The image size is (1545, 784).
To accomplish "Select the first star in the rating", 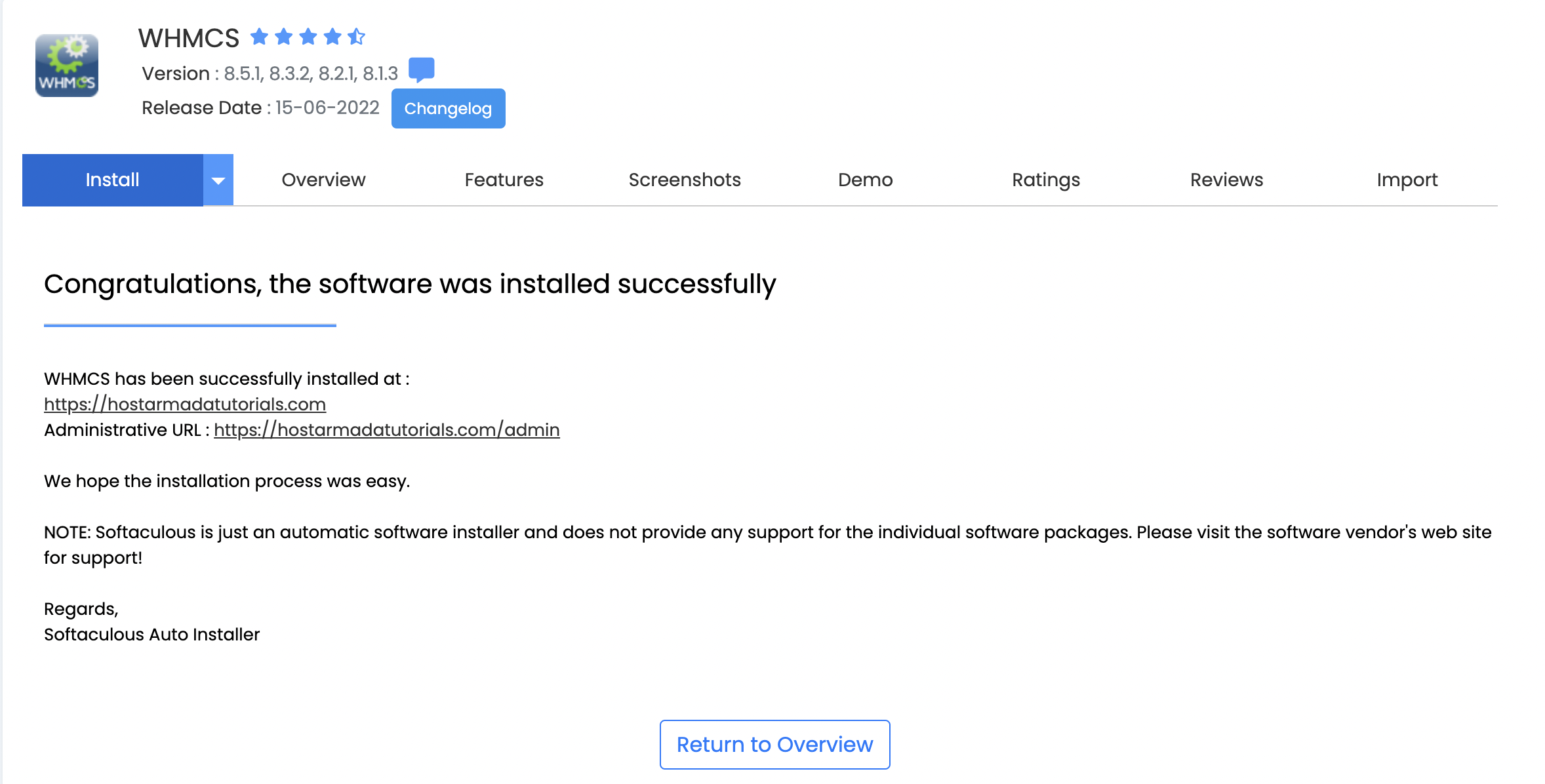I will tap(258, 37).
